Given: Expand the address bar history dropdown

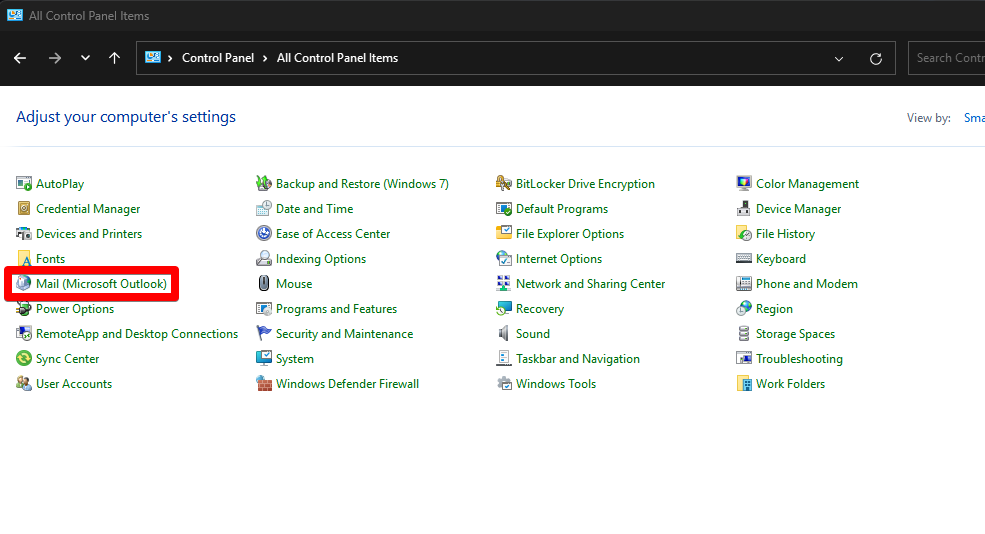Looking at the screenshot, I should 839,59.
